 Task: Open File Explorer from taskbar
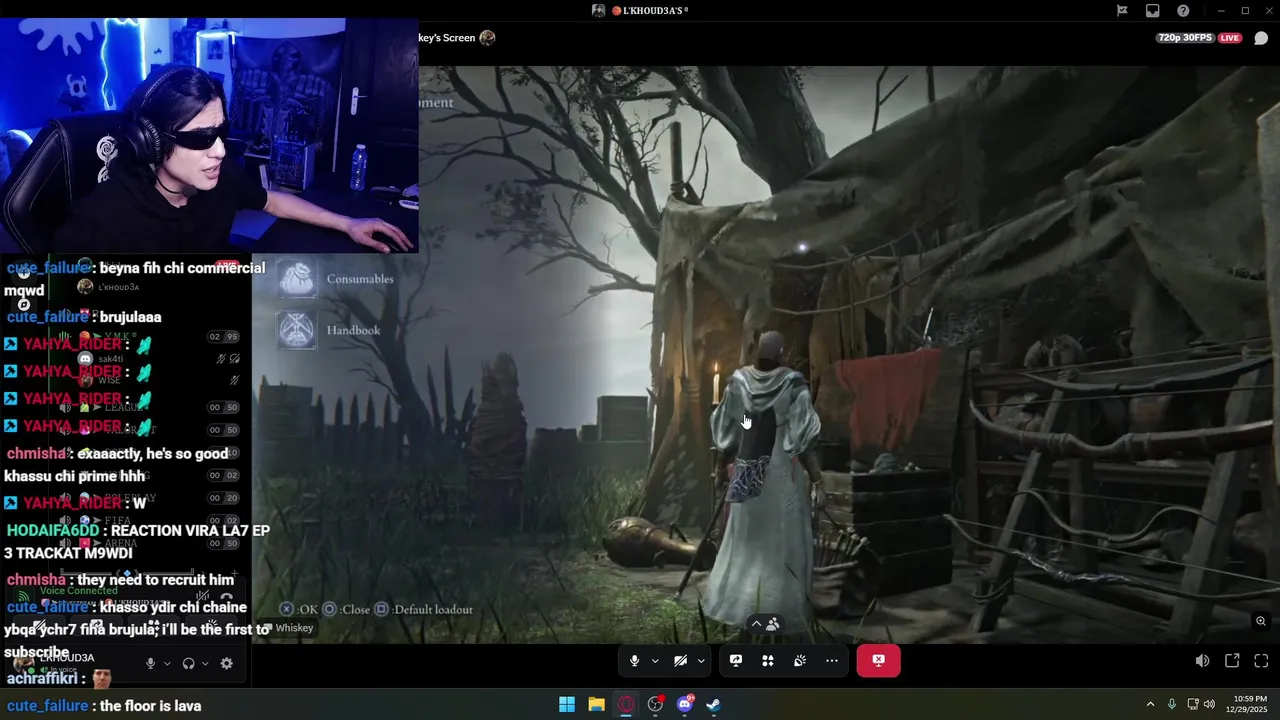click(596, 704)
